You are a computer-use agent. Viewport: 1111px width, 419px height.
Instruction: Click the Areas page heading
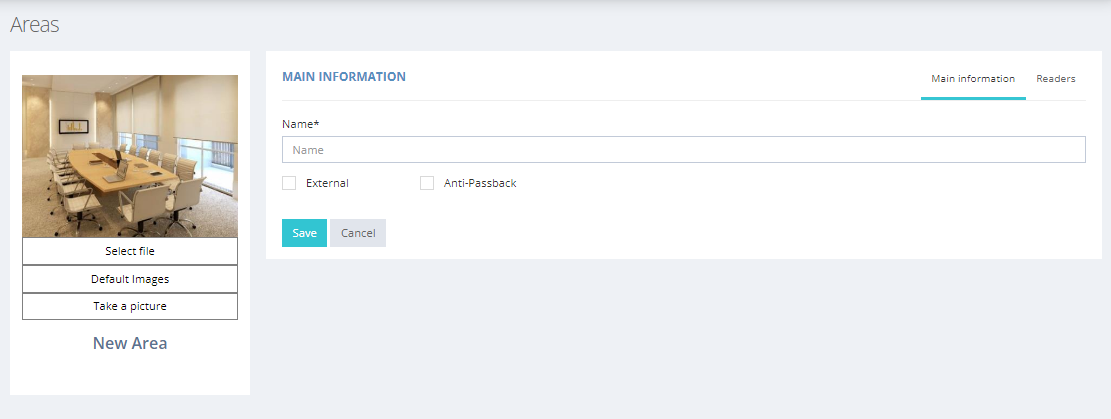click(x=35, y=25)
